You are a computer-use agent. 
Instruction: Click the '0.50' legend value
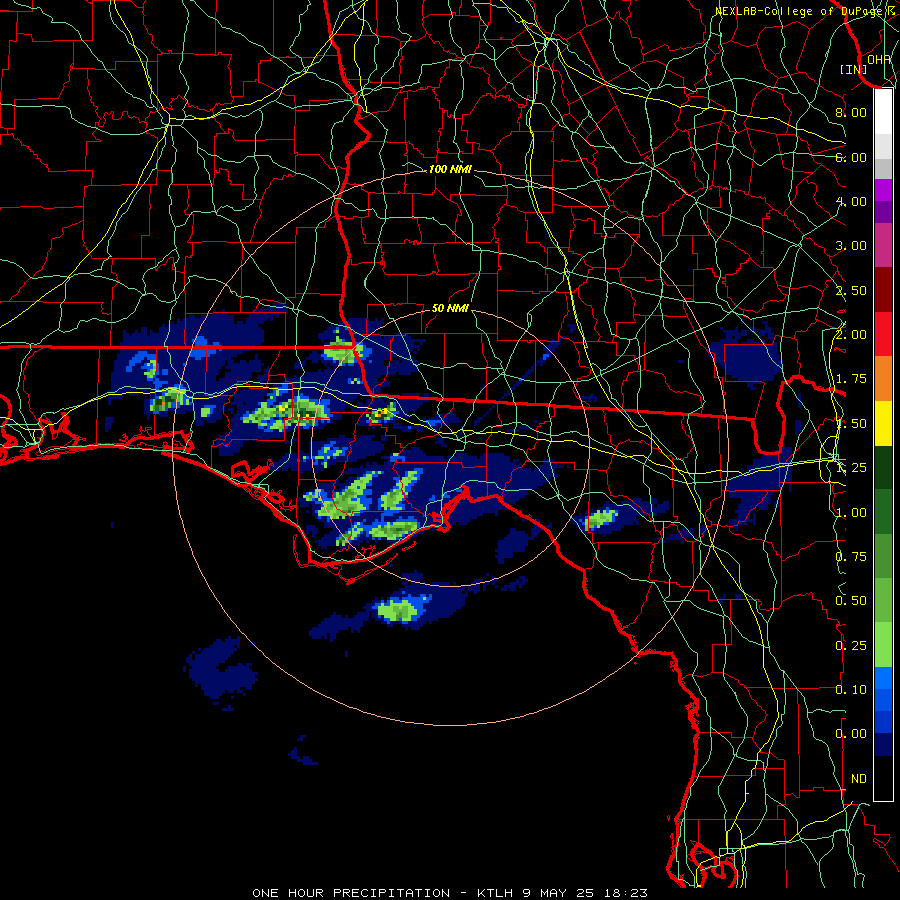point(851,601)
